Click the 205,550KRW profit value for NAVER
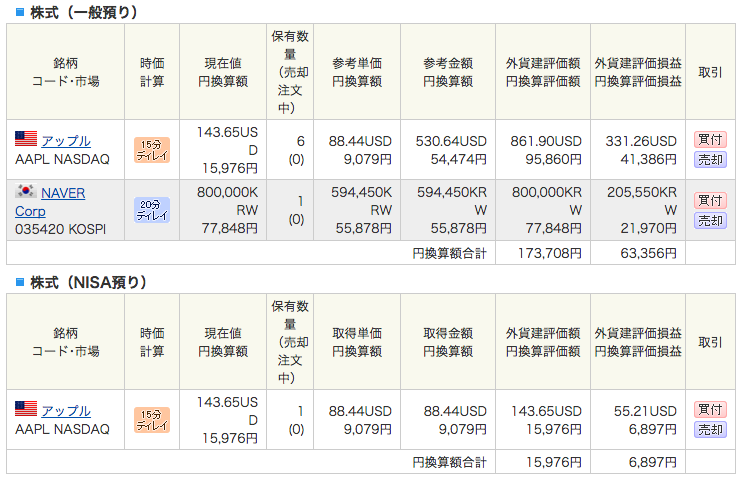The width and height of the screenshot is (749, 488). pyautogui.click(x=642, y=201)
